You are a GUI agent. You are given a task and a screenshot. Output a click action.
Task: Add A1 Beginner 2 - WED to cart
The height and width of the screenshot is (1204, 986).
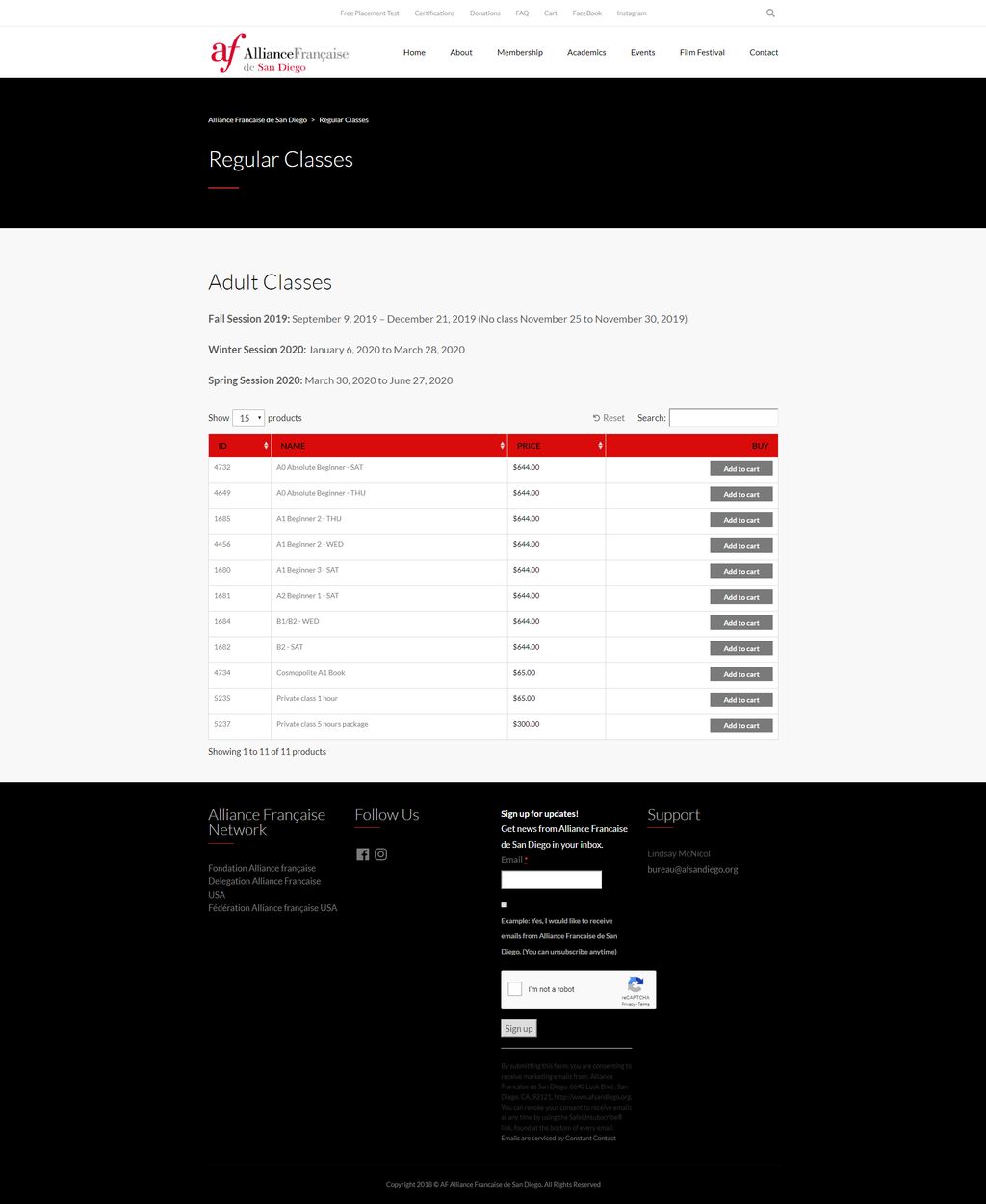point(741,545)
